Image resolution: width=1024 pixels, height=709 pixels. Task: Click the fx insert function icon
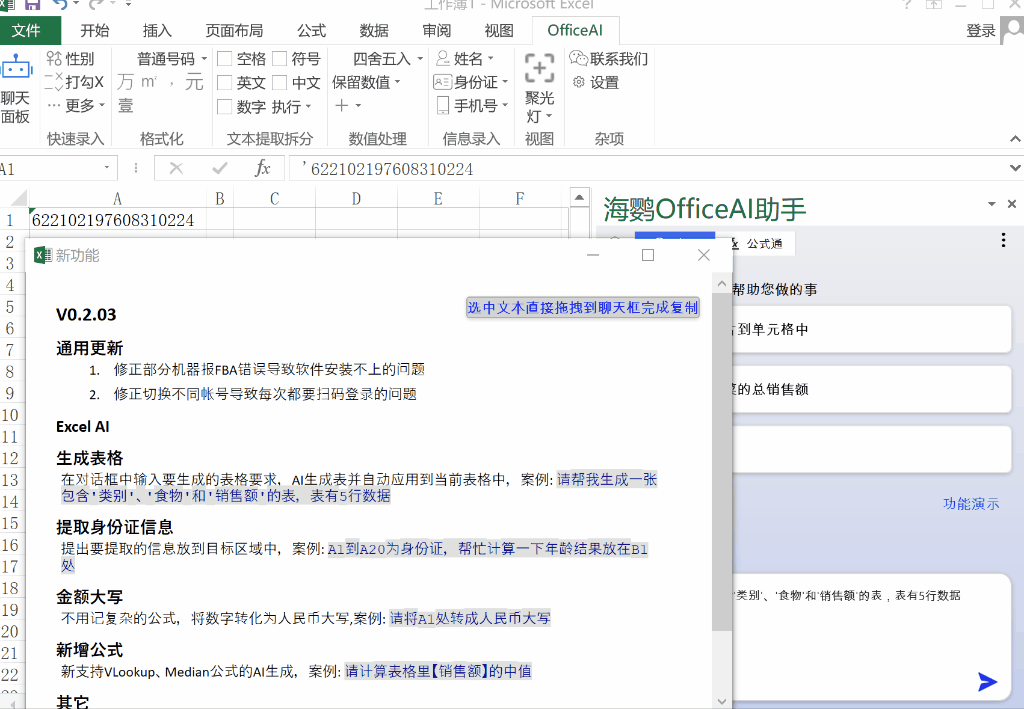tap(263, 169)
